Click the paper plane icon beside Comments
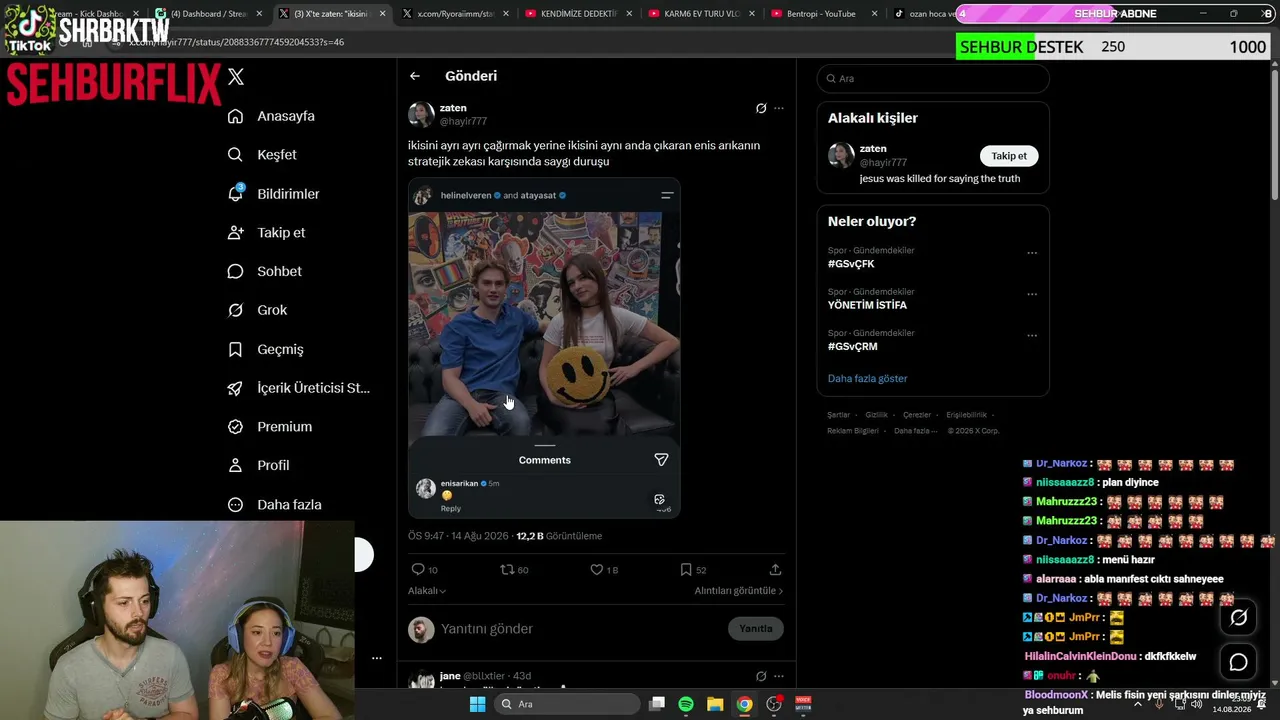 [x=661, y=460]
